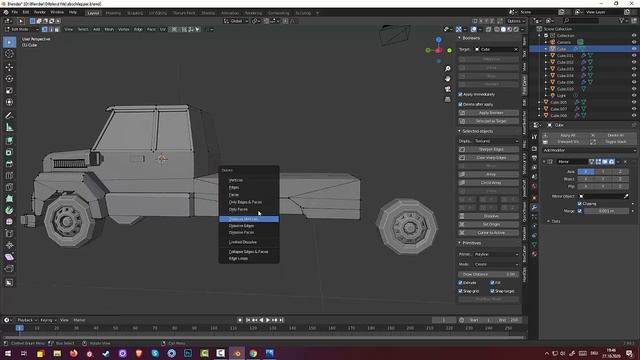Screen dimensions: 640x360
Task: Click the Set Origin button
Action: (489, 224)
